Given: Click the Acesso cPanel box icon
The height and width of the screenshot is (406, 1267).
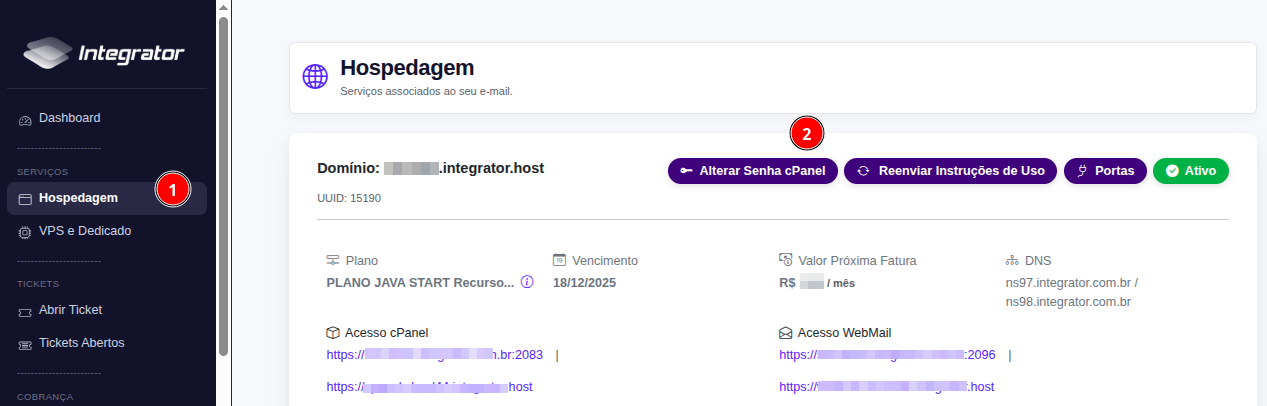Looking at the screenshot, I should pyautogui.click(x=333, y=332).
